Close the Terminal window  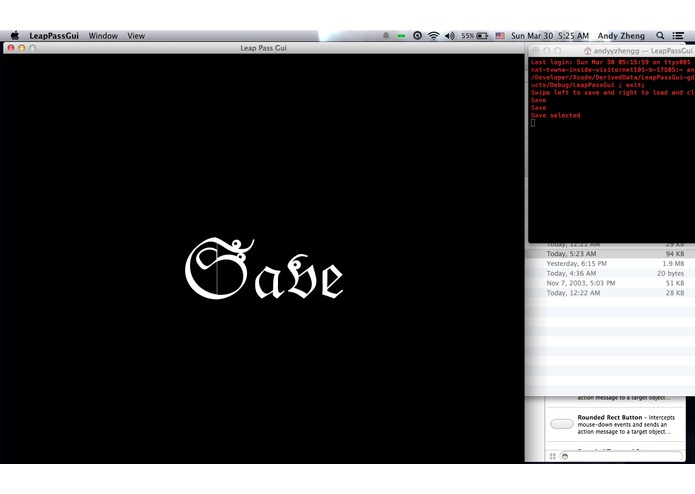tap(536, 51)
